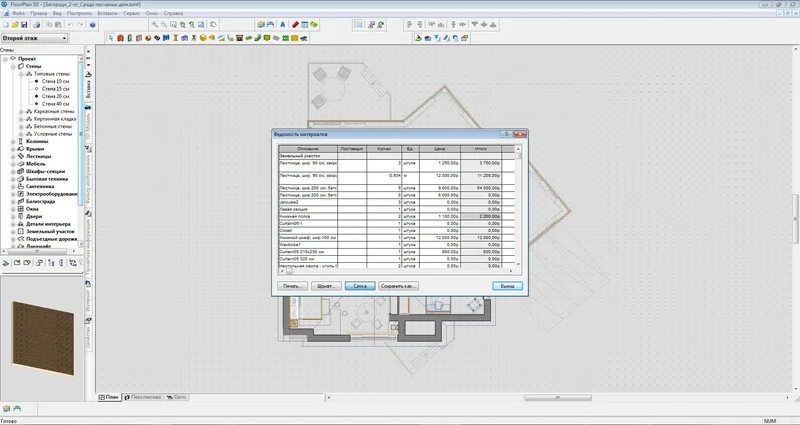Image resolution: width=800 pixels, height=425 pixels.
Task: Click the Описание column header
Action: pos(308,149)
